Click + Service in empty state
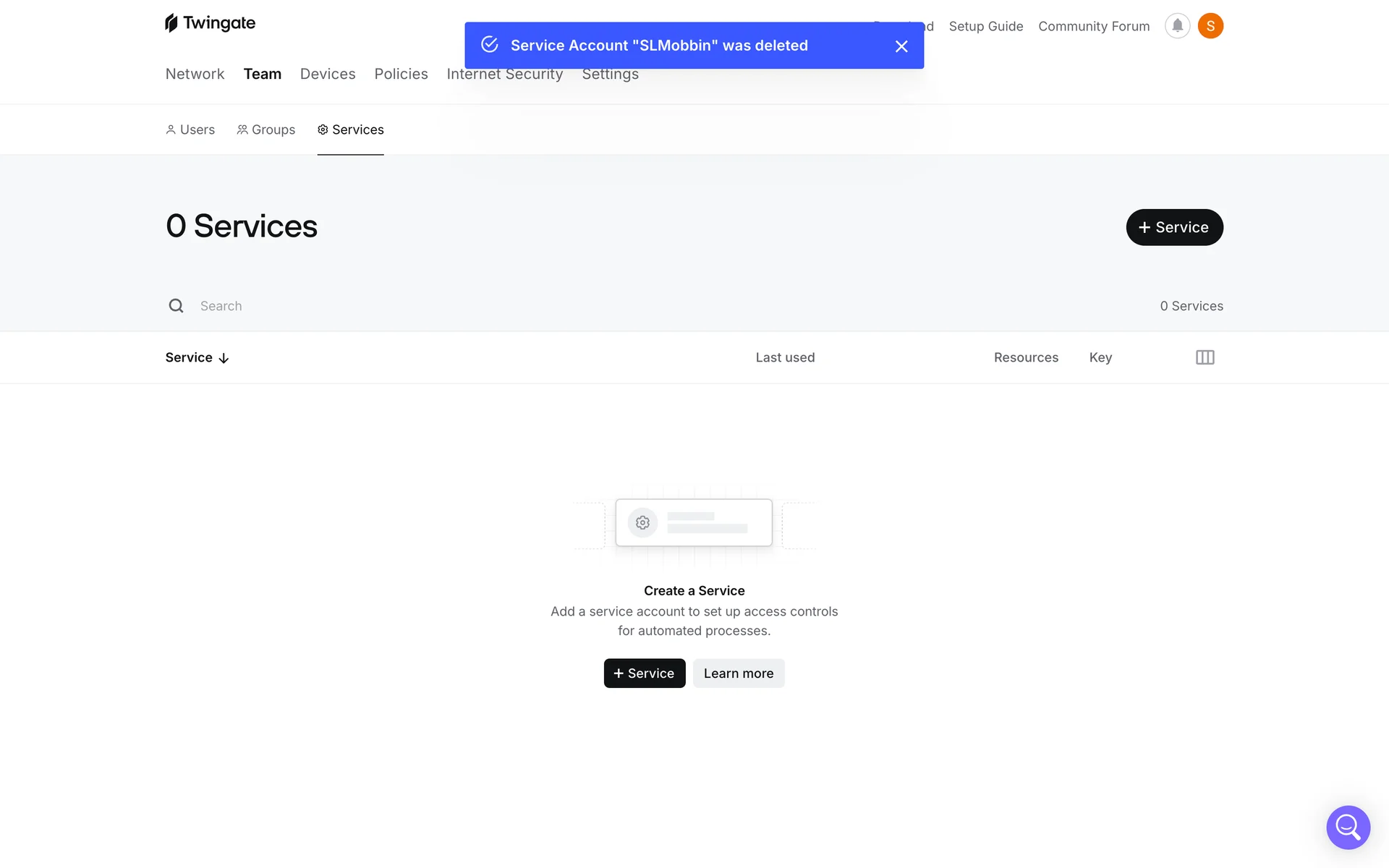The image size is (1389, 868). pos(644,673)
